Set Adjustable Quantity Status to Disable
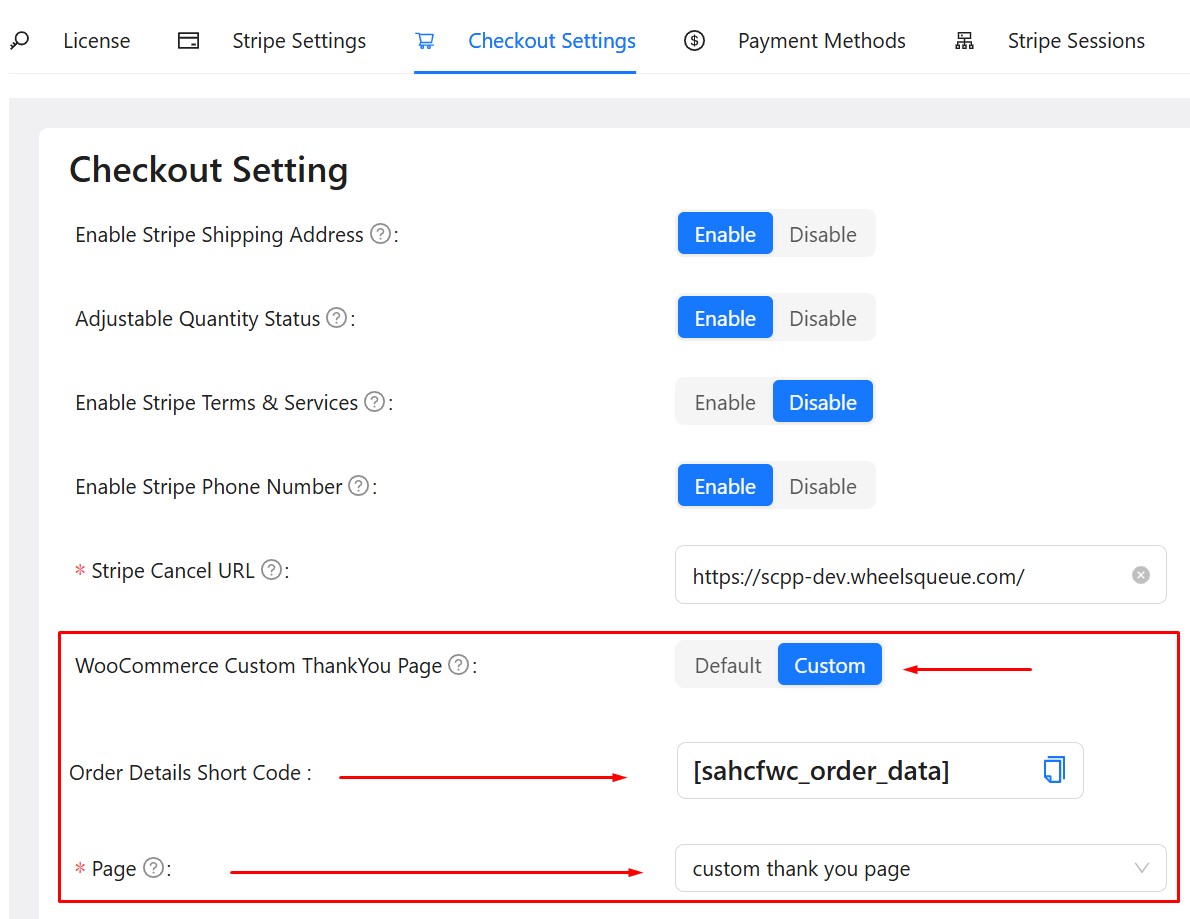The width and height of the screenshot is (1190, 919). (822, 318)
